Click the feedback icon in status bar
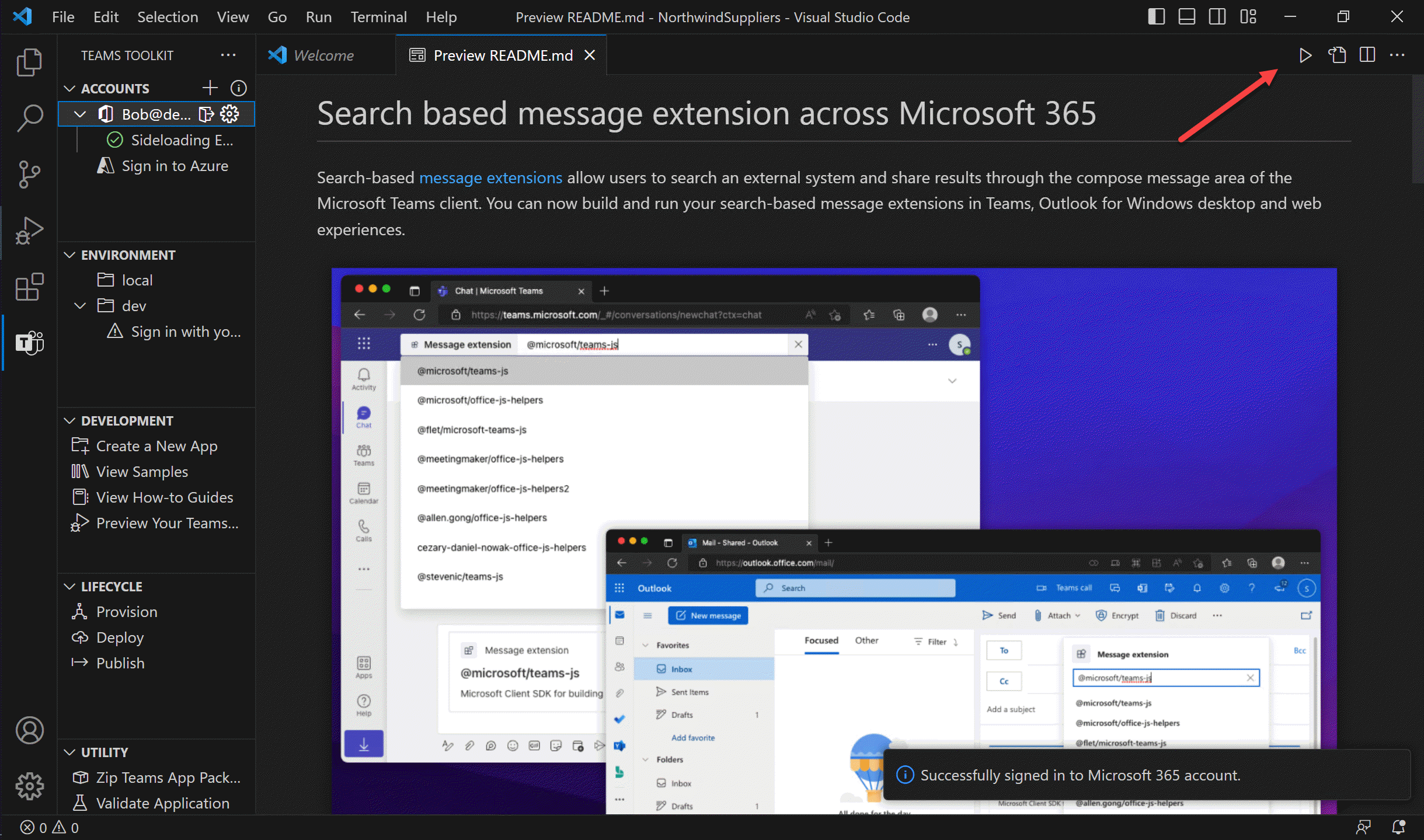Image resolution: width=1424 pixels, height=840 pixels. coord(1363,828)
